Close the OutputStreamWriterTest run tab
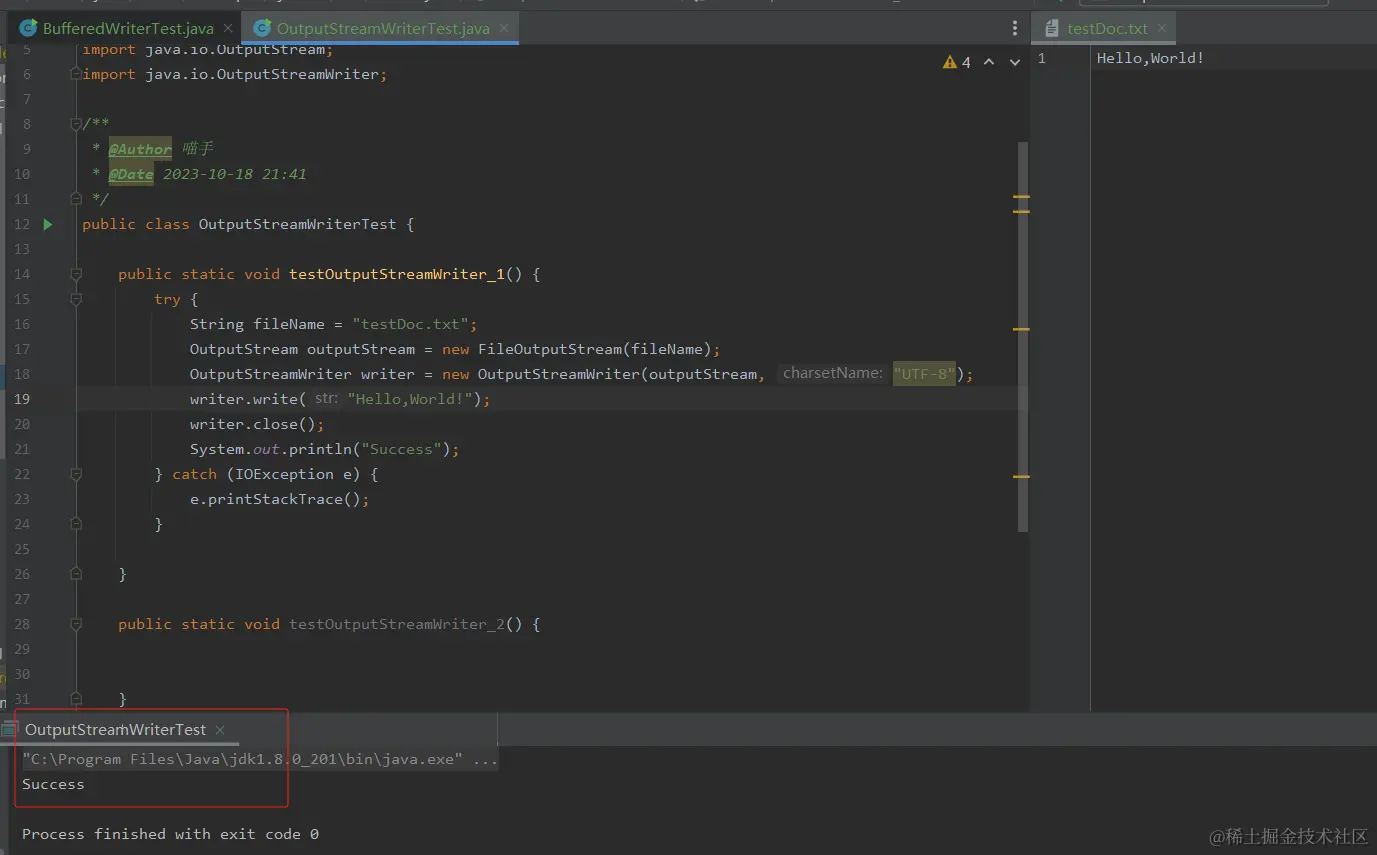Viewport: 1377px width, 855px height. coord(220,730)
